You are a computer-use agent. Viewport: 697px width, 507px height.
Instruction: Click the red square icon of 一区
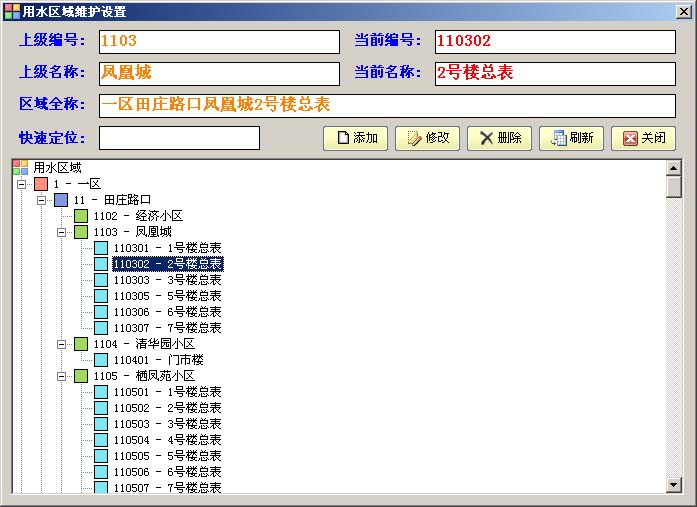[41, 184]
